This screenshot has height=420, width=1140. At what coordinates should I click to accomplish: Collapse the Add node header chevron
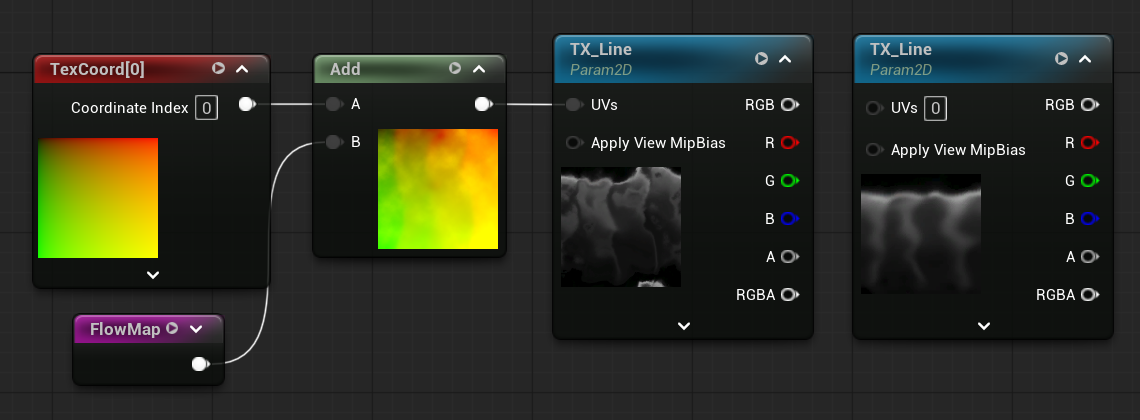pos(479,69)
